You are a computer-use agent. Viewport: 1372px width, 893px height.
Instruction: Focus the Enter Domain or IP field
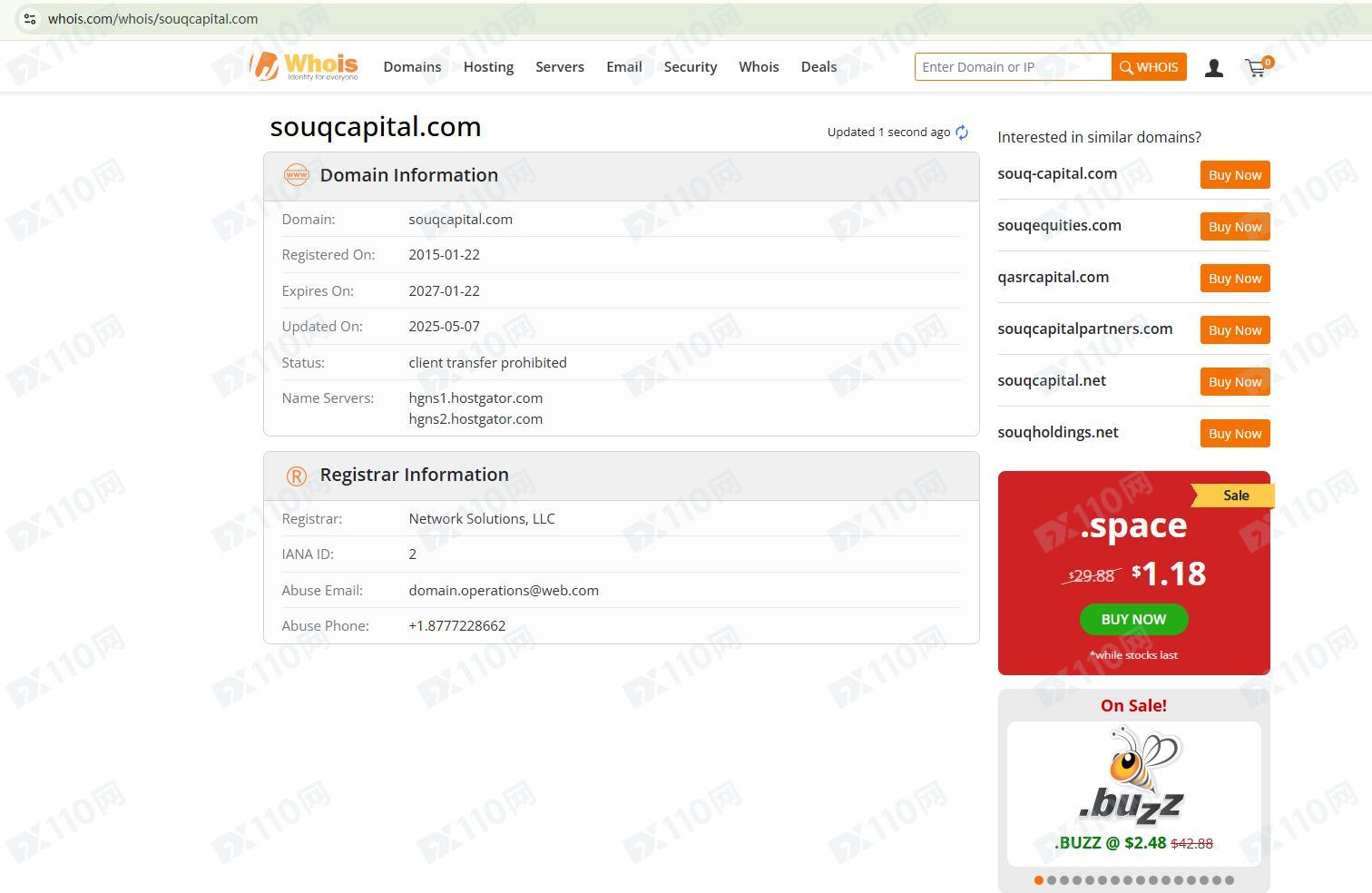[1012, 67]
